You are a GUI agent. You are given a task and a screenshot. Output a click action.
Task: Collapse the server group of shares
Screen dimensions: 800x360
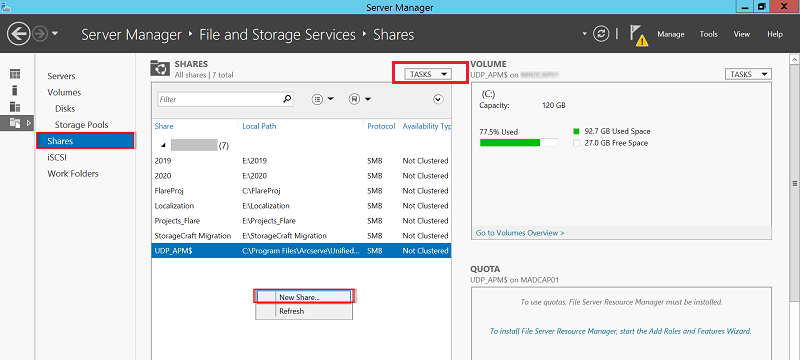point(163,145)
